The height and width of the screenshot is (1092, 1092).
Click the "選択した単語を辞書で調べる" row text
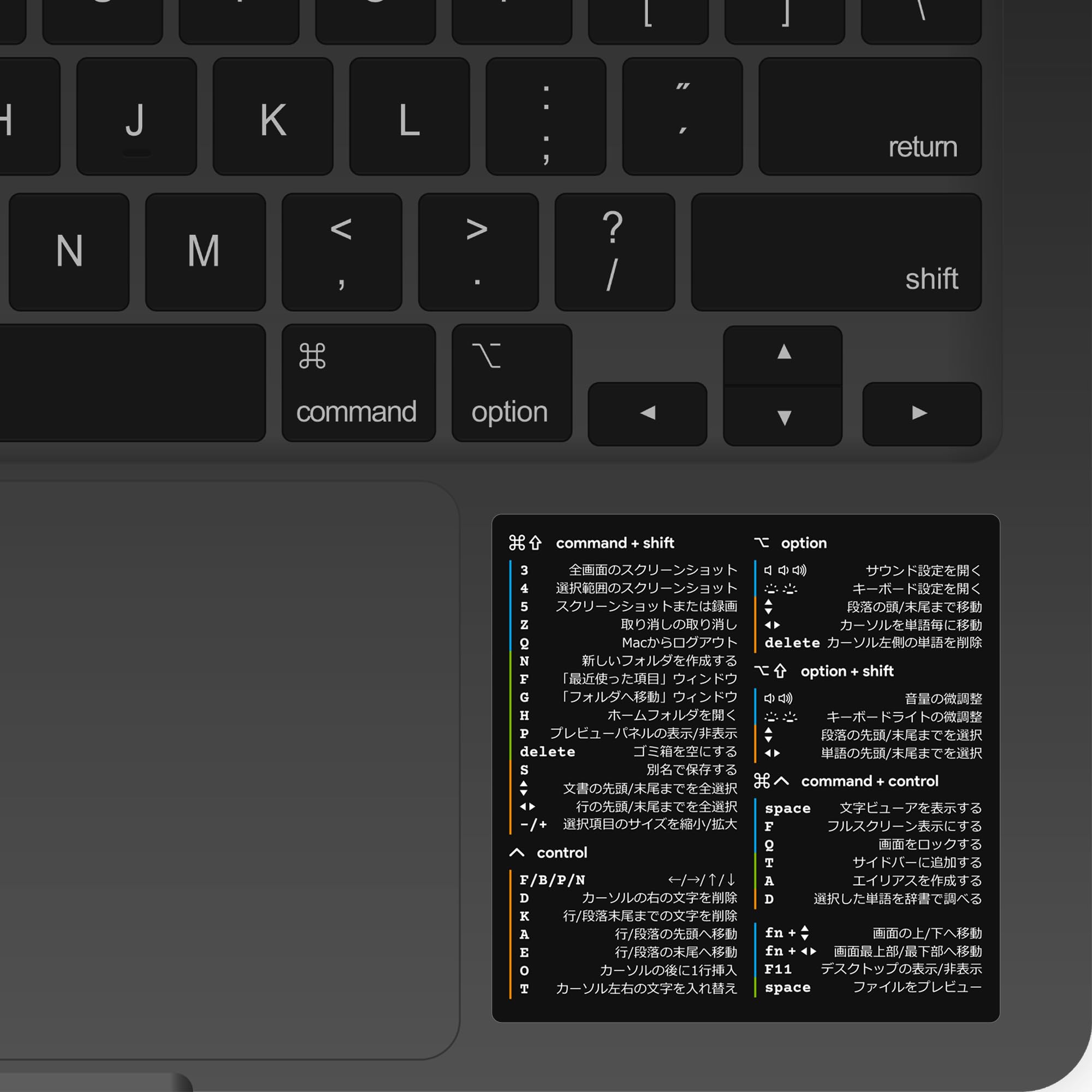[898, 899]
